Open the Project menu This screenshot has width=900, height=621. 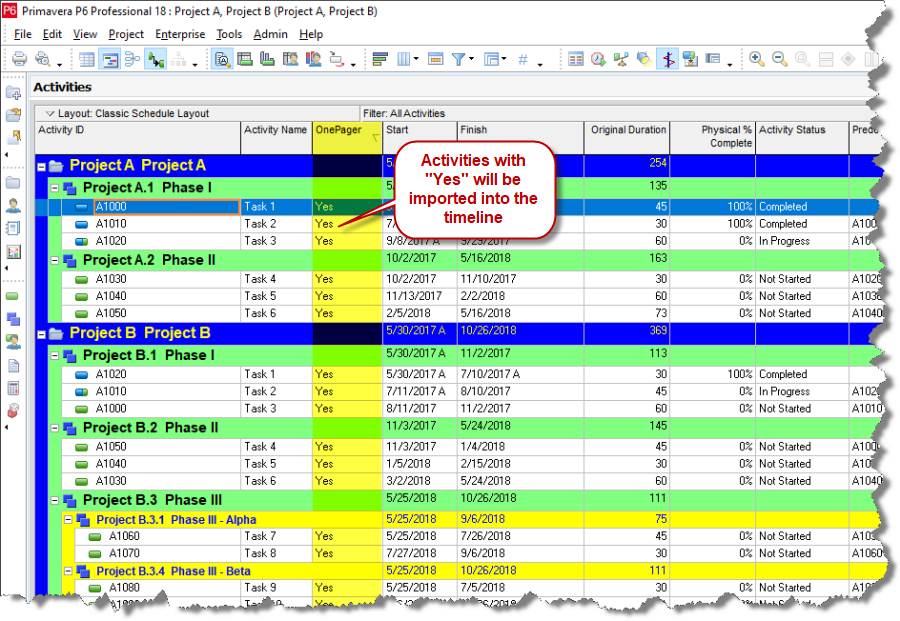point(126,34)
